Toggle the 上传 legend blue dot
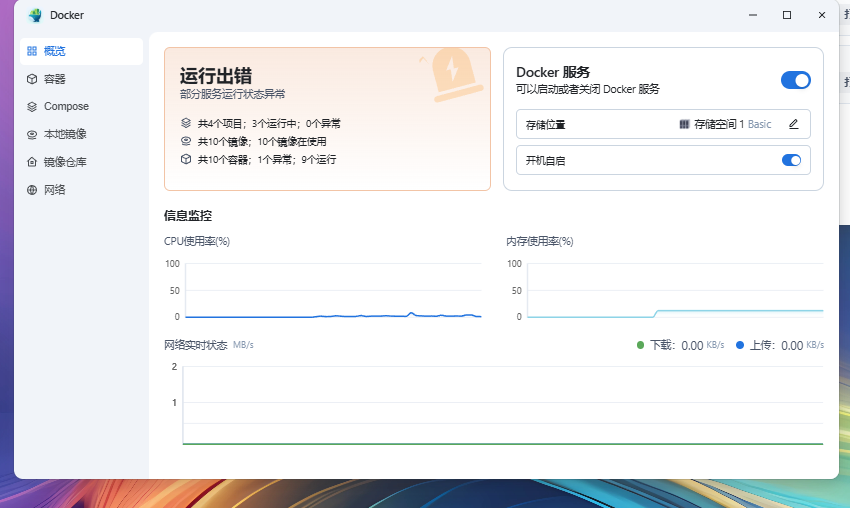850x508 pixels. pyautogui.click(x=740, y=345)
